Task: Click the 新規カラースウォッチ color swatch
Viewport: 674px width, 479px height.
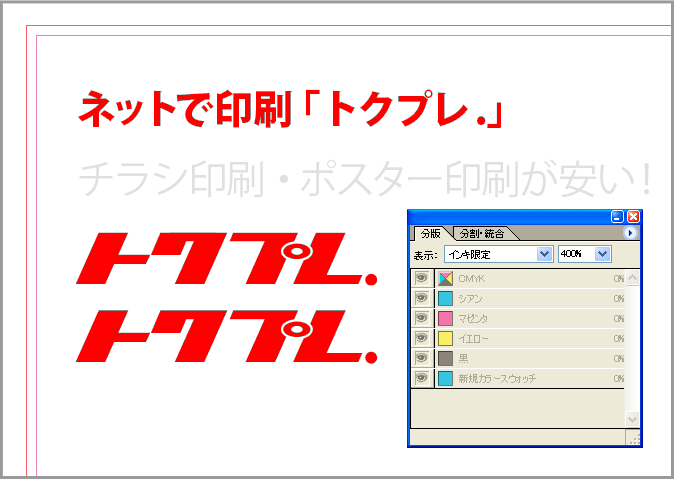Action: (x=445, y=378)
